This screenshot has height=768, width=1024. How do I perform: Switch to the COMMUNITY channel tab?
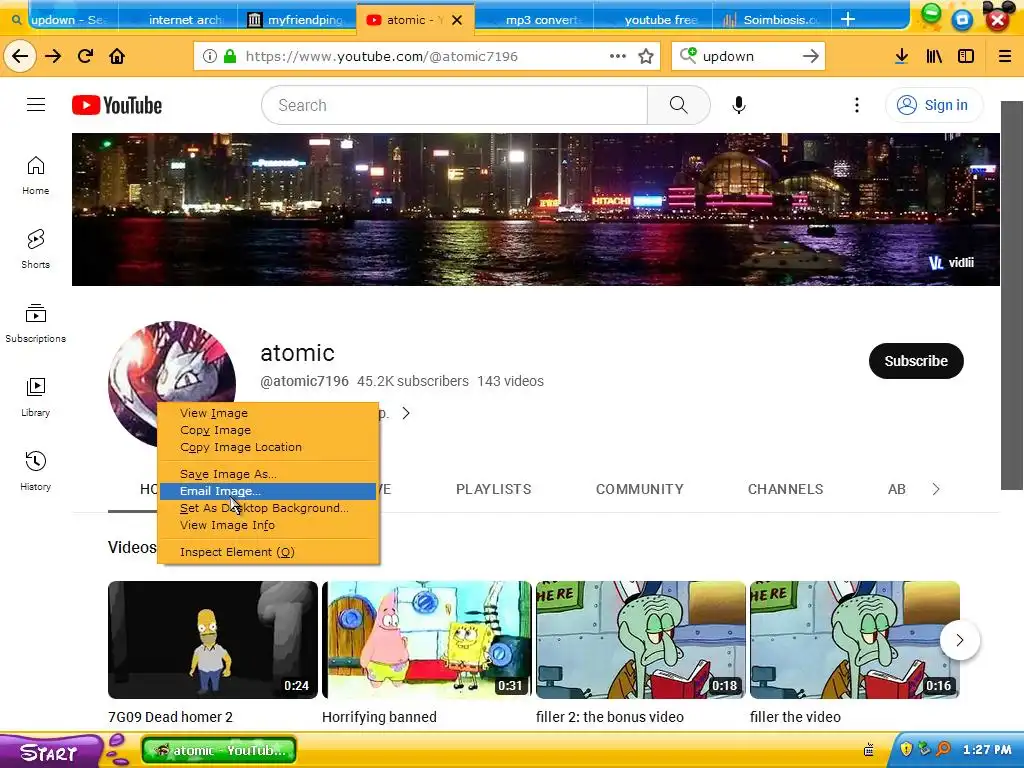click(639, 489)
